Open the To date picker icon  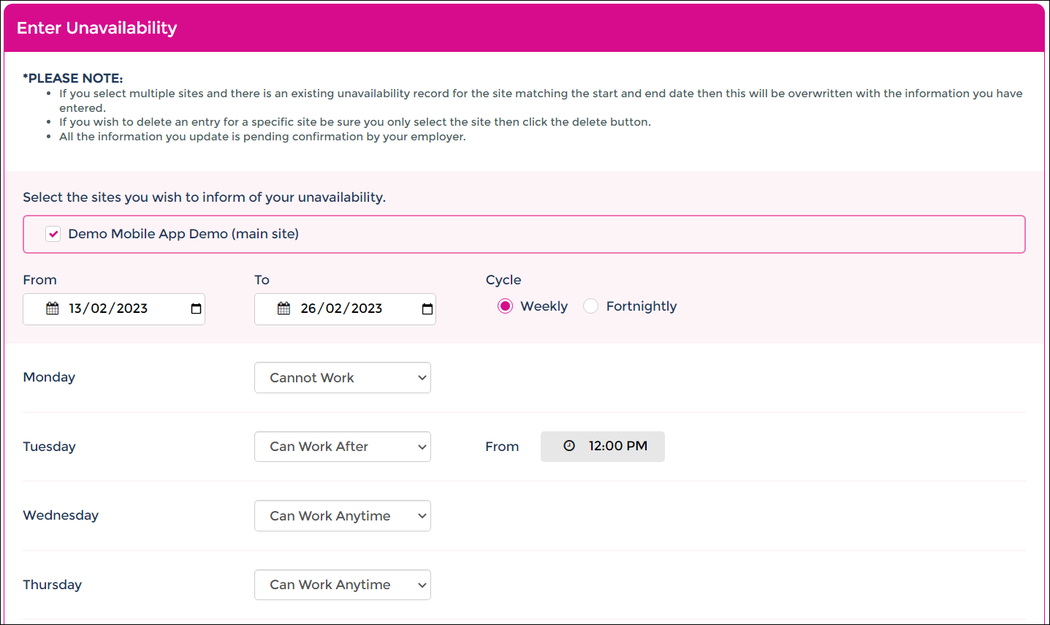pos(426,309)
